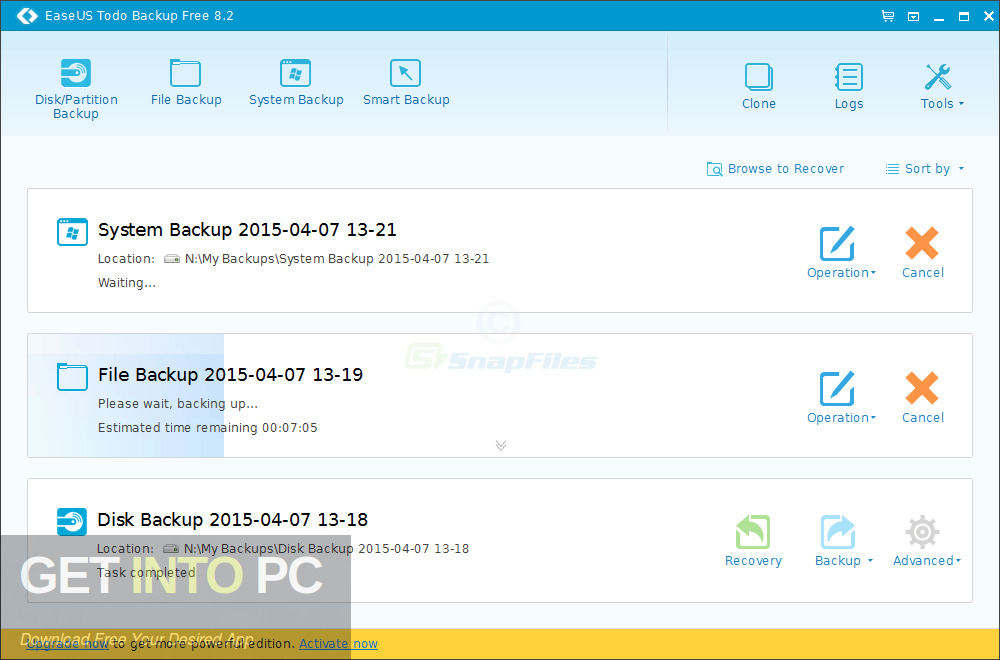
Task: Launch System Backup from the toolbar
Action: pos(296,82)
